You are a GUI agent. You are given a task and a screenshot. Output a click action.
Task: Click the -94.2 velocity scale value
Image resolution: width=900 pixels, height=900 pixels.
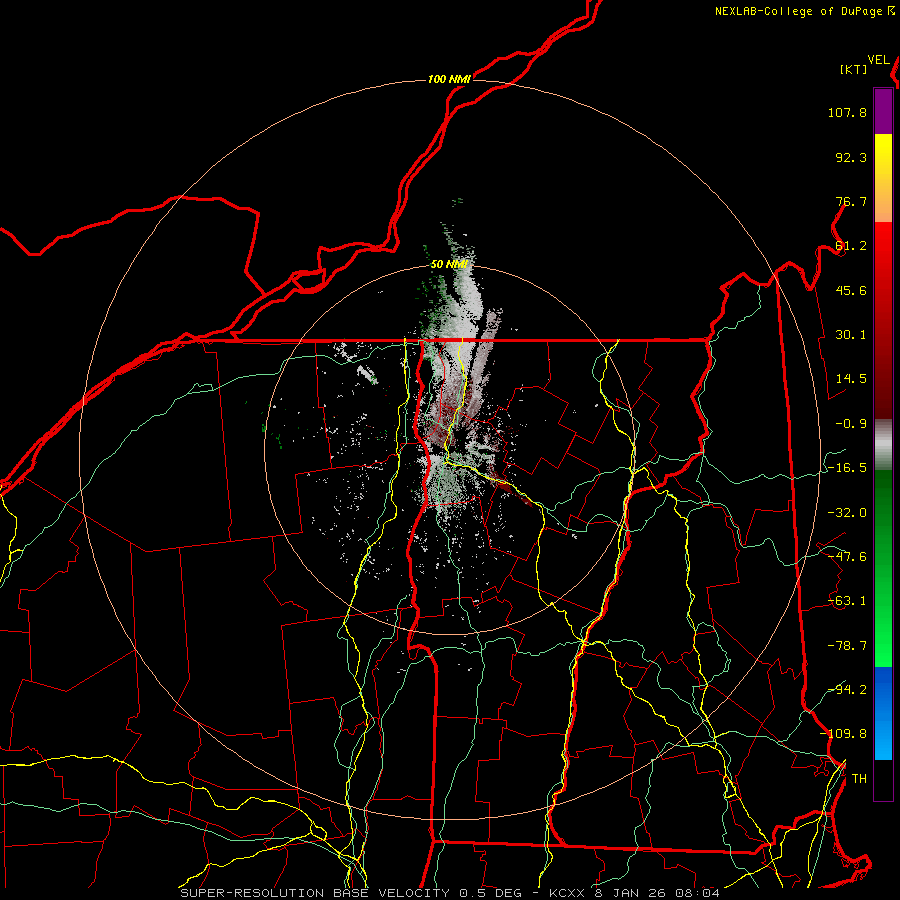(x=847, y=690)
